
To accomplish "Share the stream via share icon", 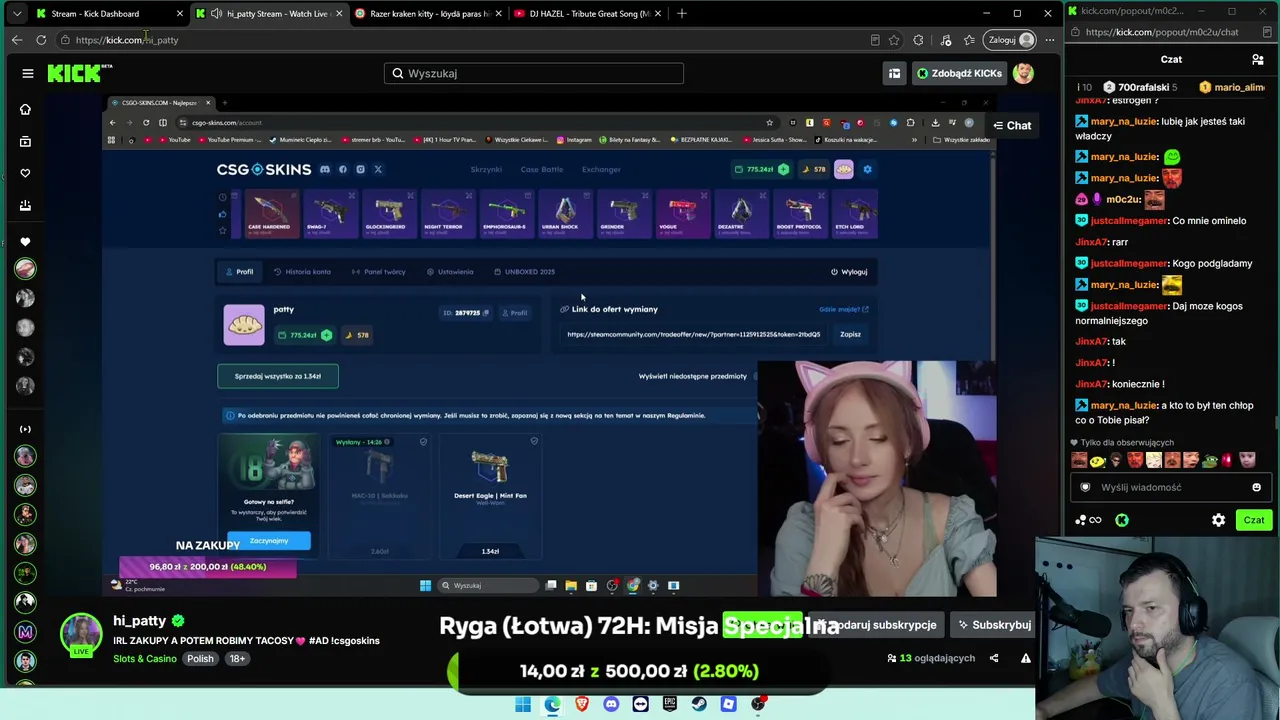I will pos(994,658).
